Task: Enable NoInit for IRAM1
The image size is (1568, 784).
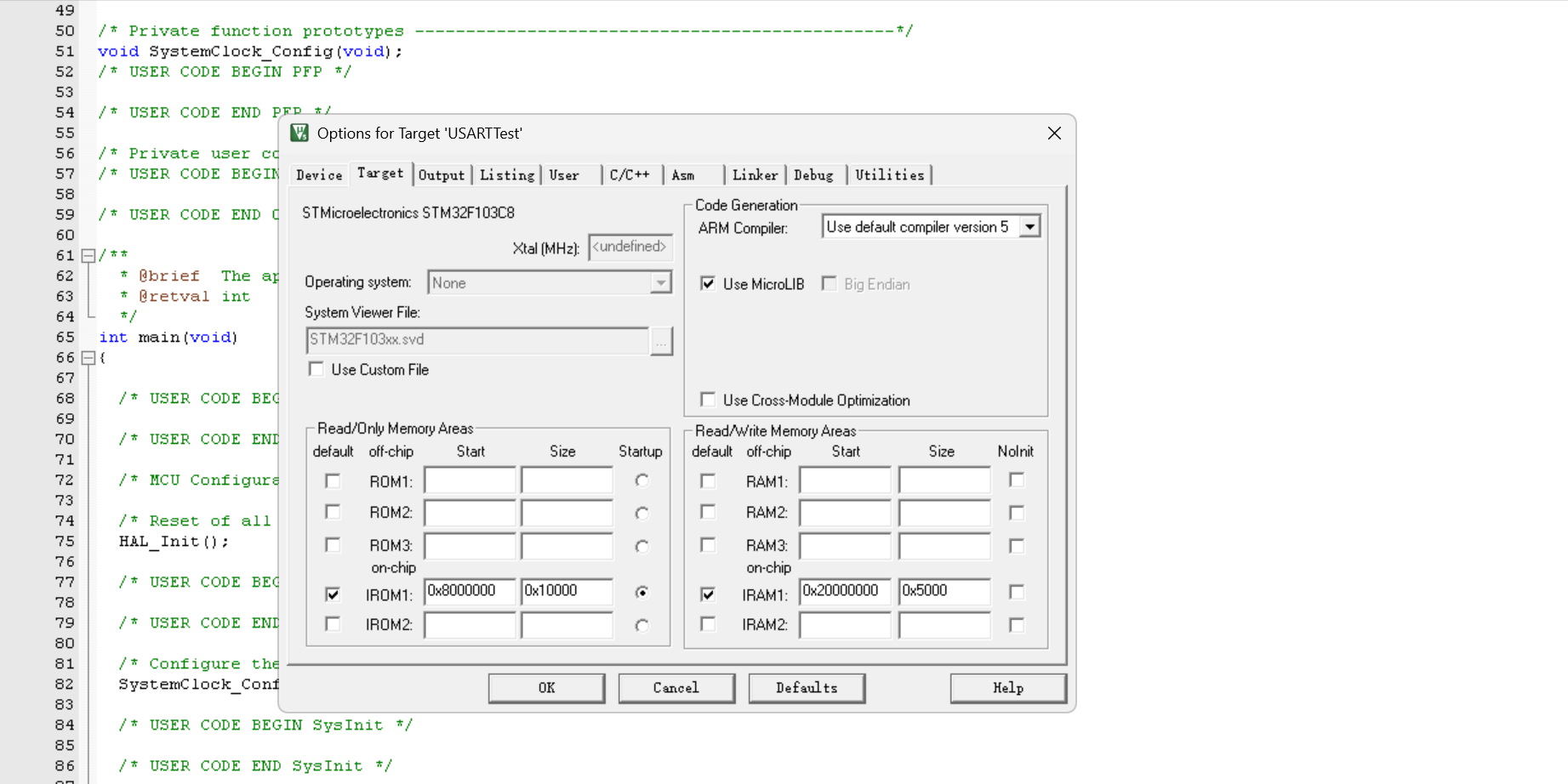Action: pos(1016,592)
